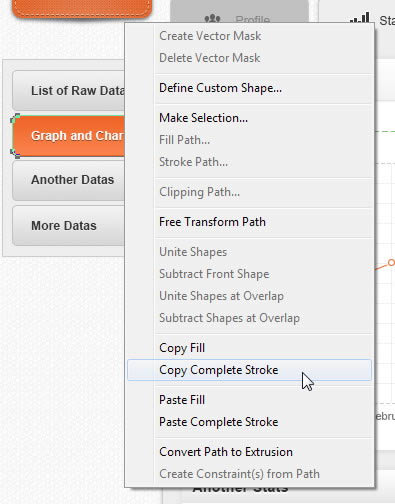Click Clipping Path menu item
The width and height of the screenshot is (395, 504).
click(x=249, y=192)
